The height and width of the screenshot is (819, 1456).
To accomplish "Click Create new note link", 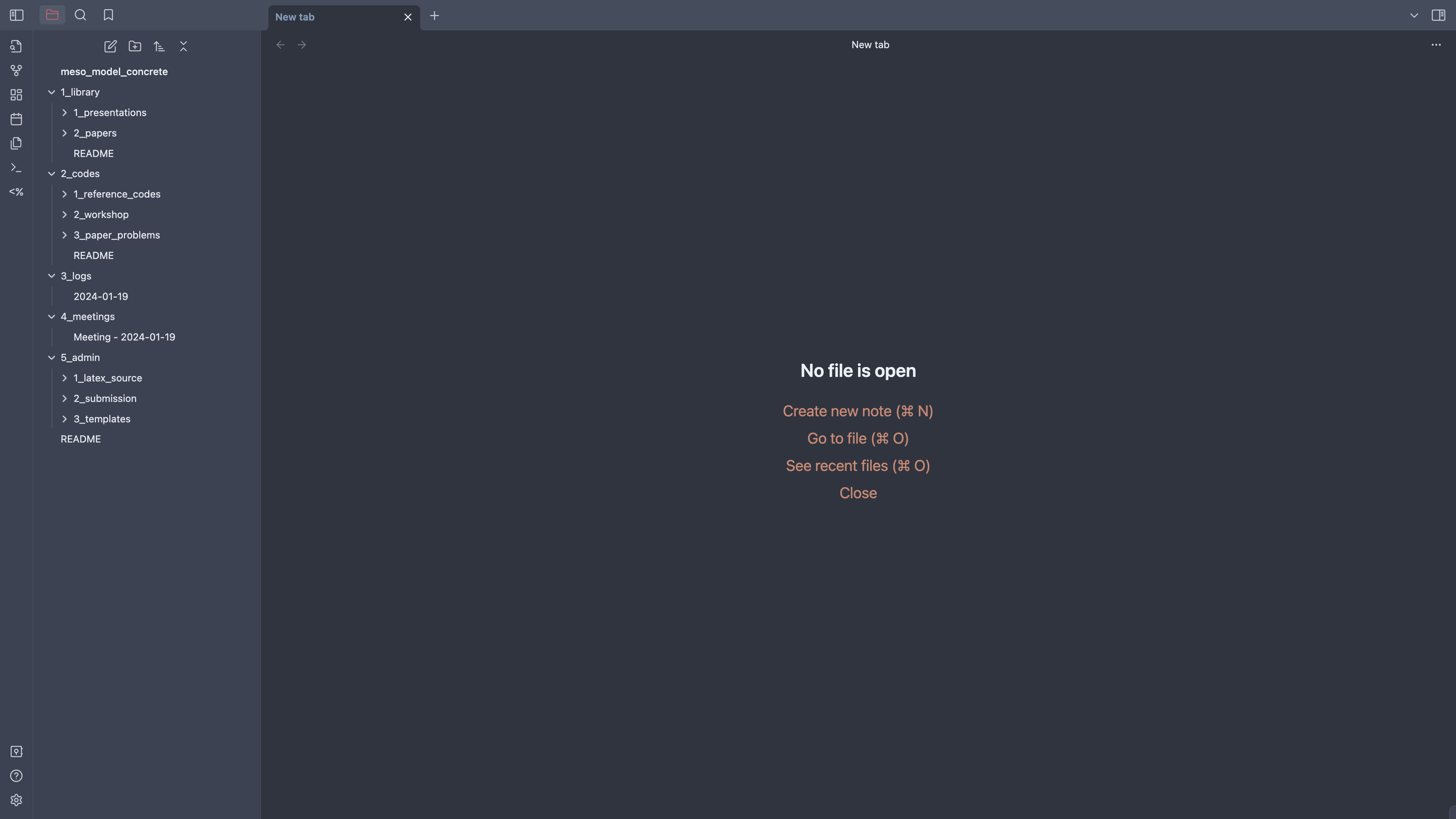I will coord(857,411).
